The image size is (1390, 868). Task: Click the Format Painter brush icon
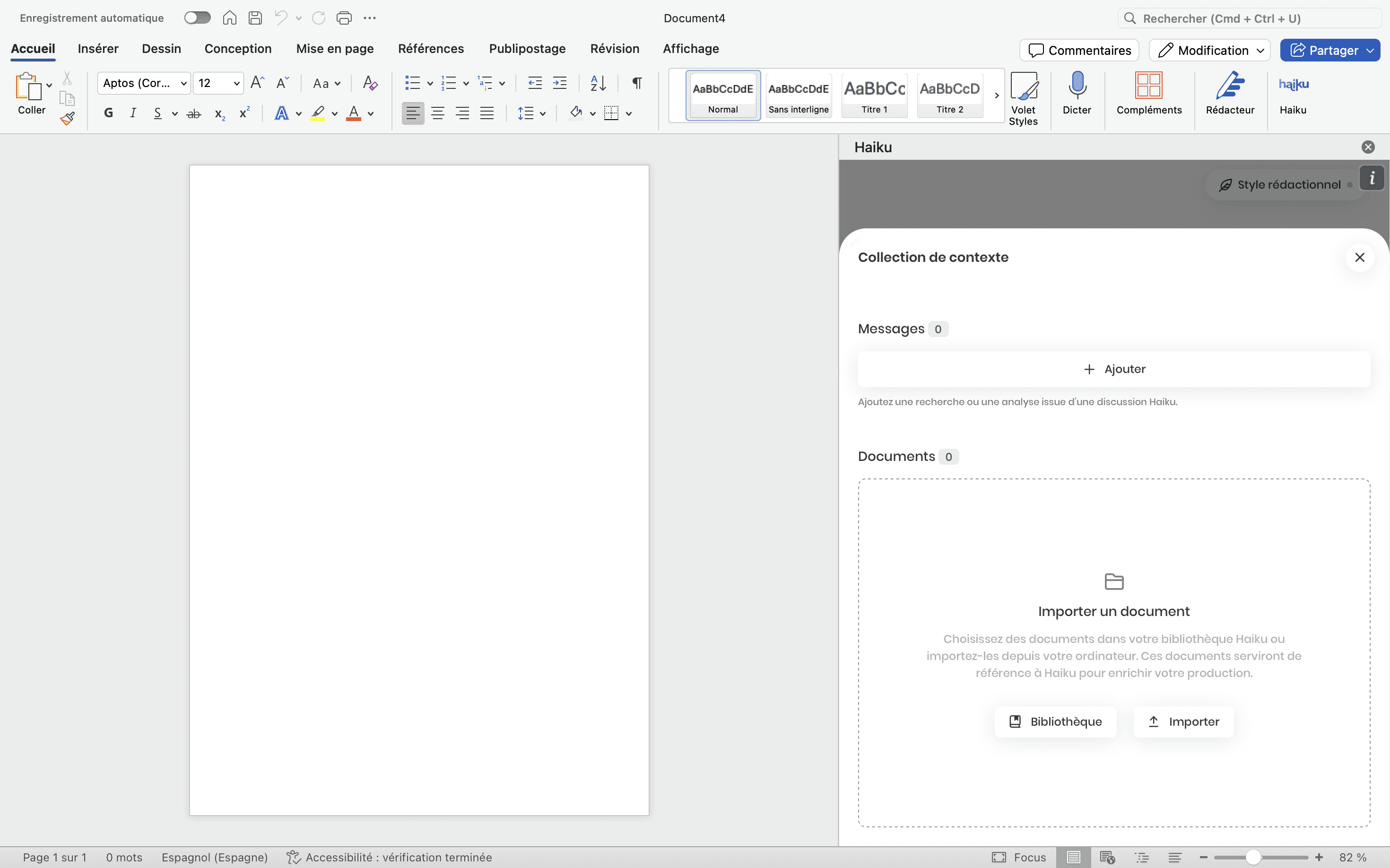click(x=67, y=119)
